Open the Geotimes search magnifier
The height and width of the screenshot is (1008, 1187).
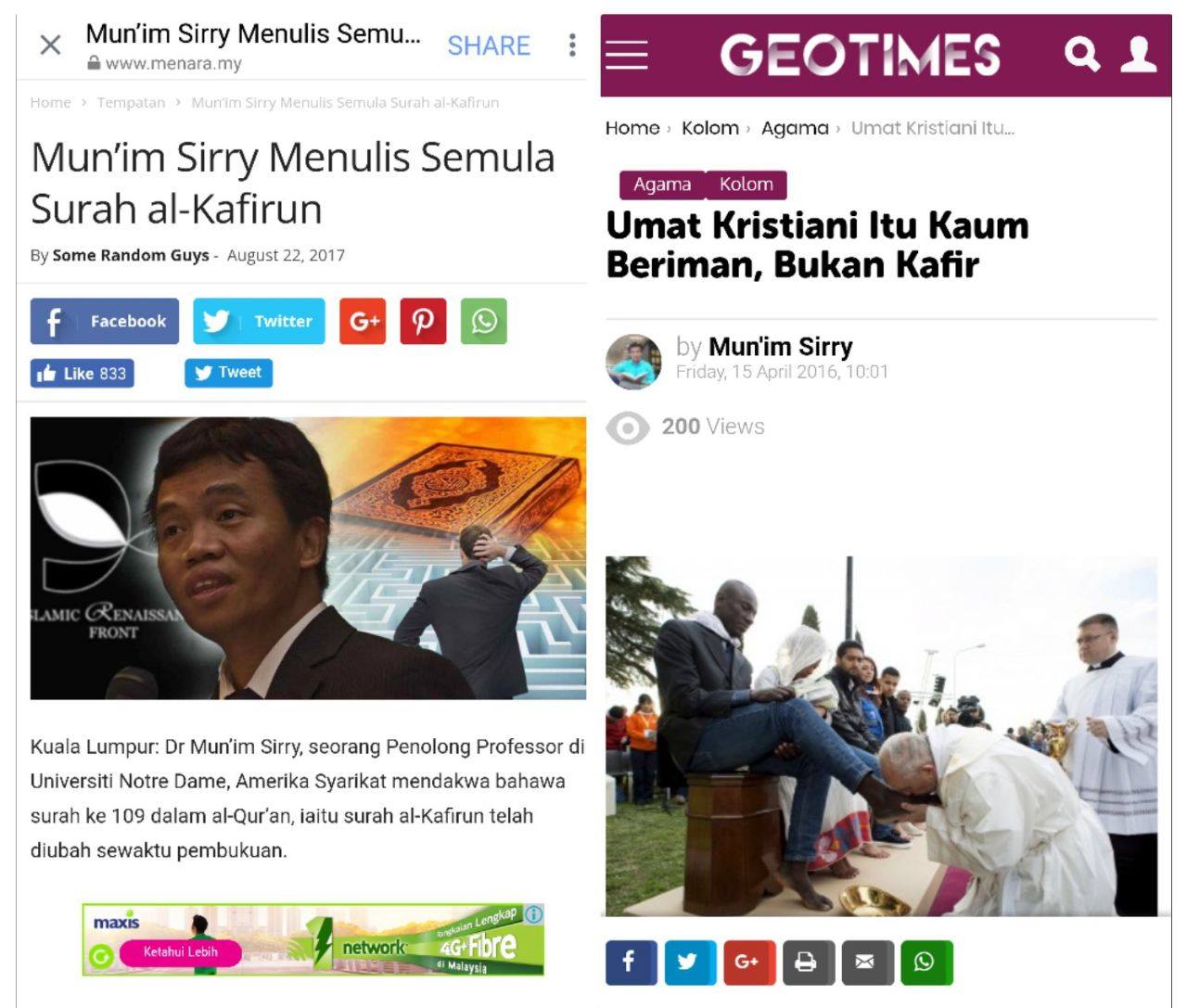point(1082,54)
